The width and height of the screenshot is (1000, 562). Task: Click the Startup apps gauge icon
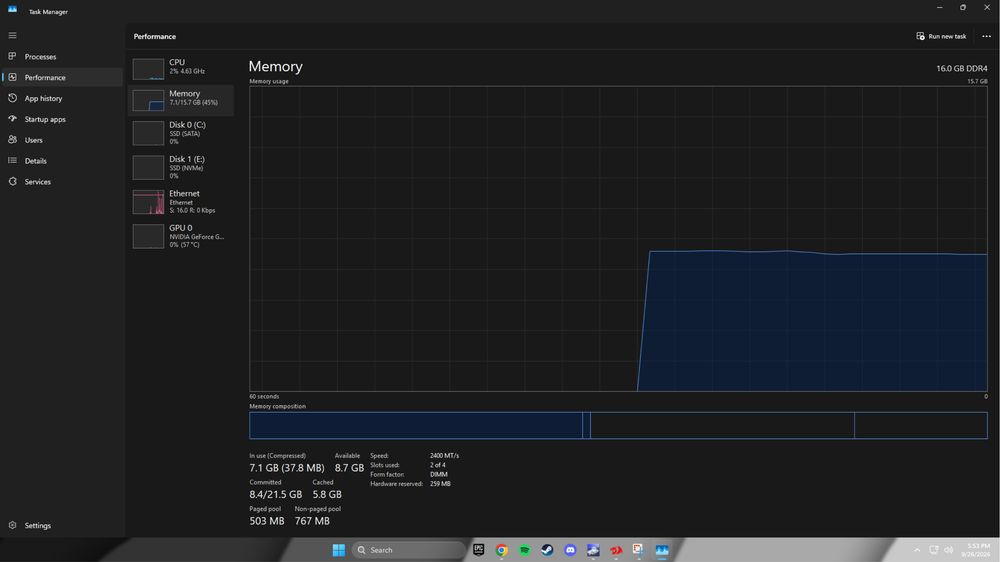[12, 119]
